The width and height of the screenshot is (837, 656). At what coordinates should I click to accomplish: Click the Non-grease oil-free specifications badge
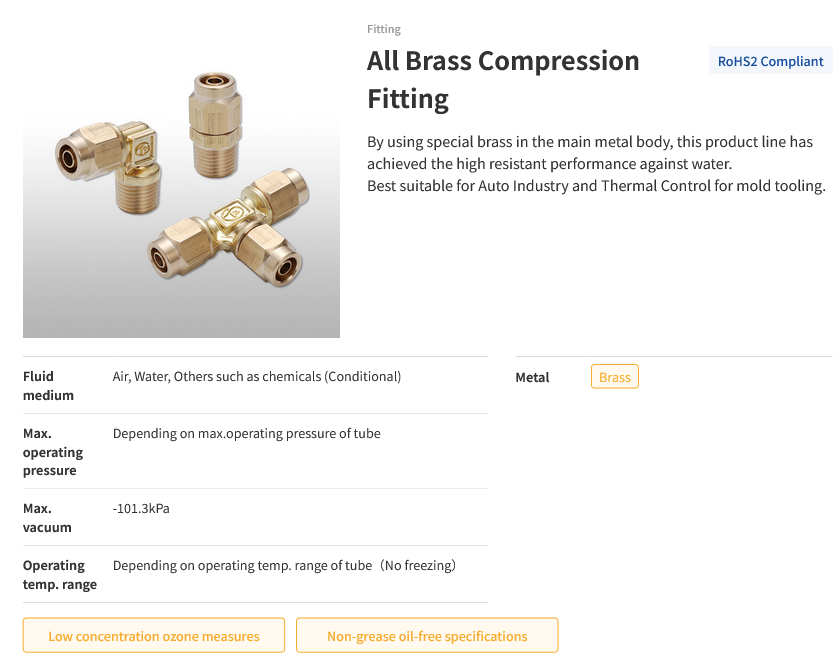[427, 635]
